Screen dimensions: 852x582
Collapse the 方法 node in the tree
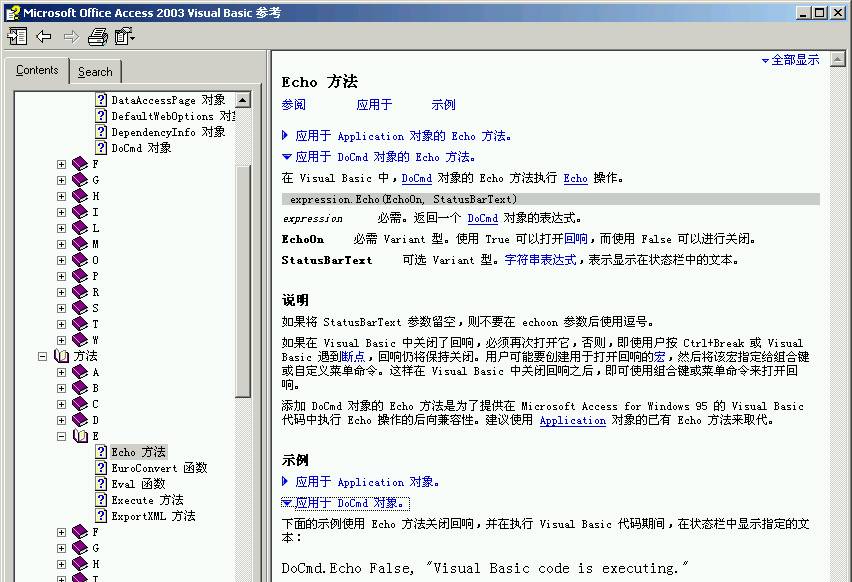[x=42, y=356]
